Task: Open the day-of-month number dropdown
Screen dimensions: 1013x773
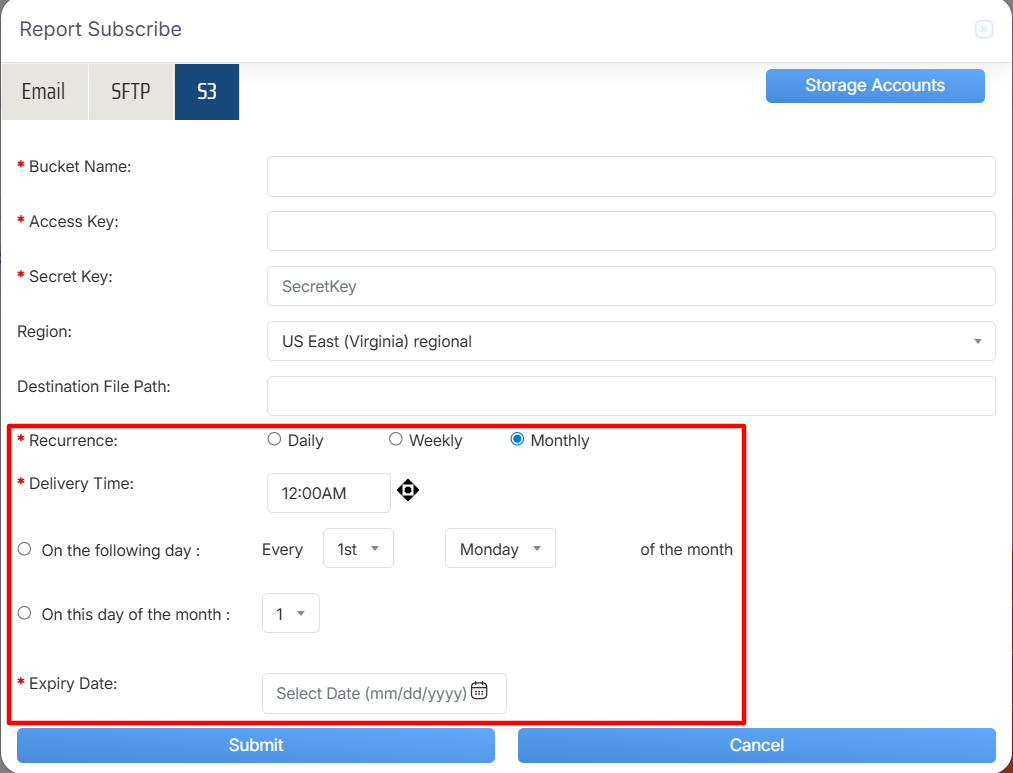Action: 290,614
